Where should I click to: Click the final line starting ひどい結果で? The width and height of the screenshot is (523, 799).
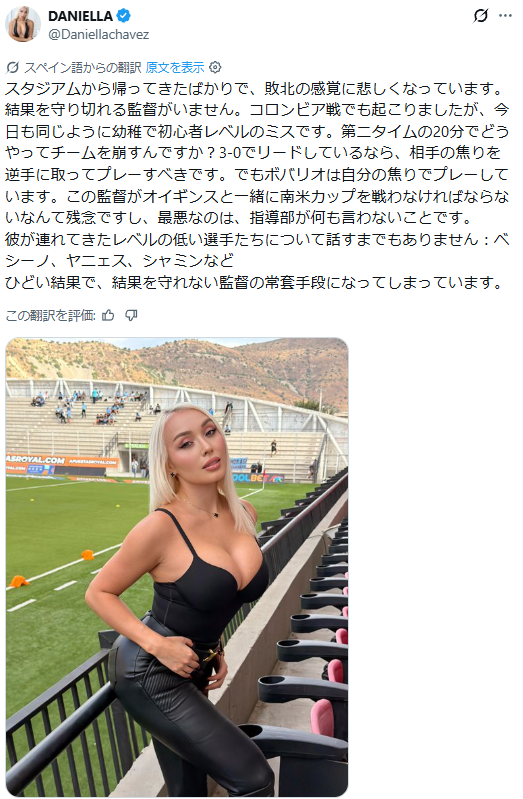(x=255, y=282)
